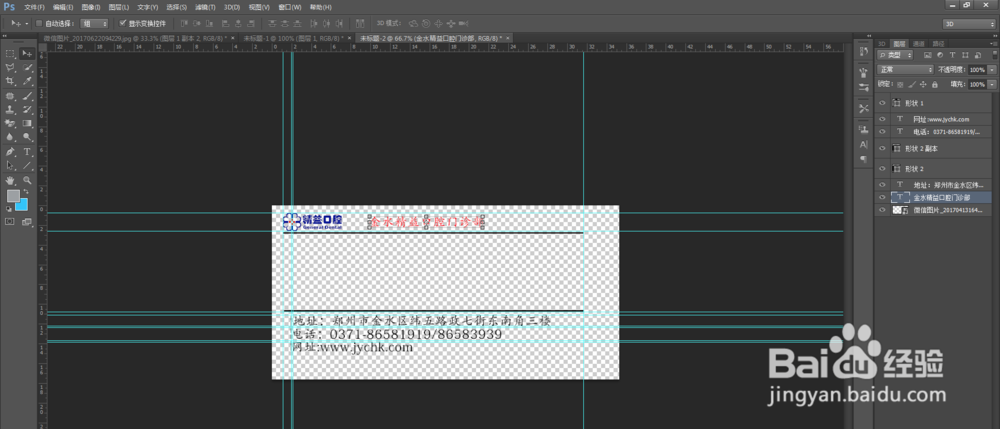Switch to the 通道 panel tab

click(x=919, y=44)
